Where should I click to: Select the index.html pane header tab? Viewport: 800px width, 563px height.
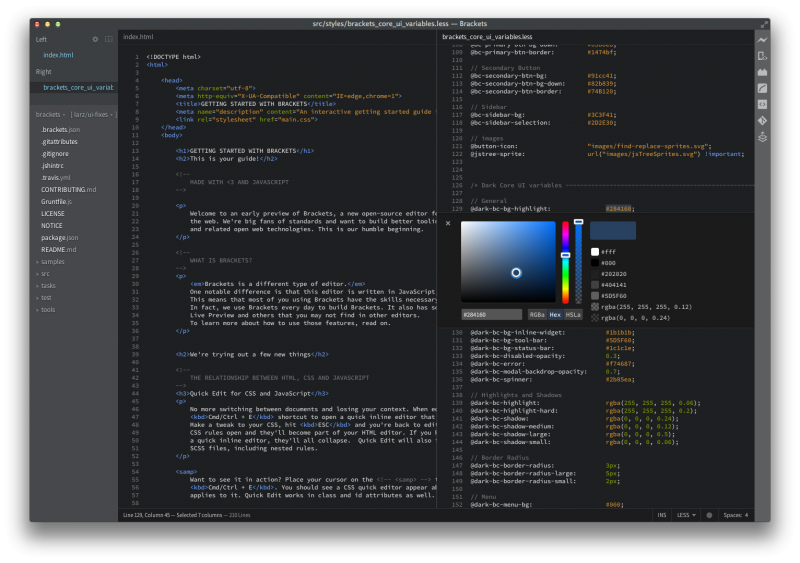138,37
